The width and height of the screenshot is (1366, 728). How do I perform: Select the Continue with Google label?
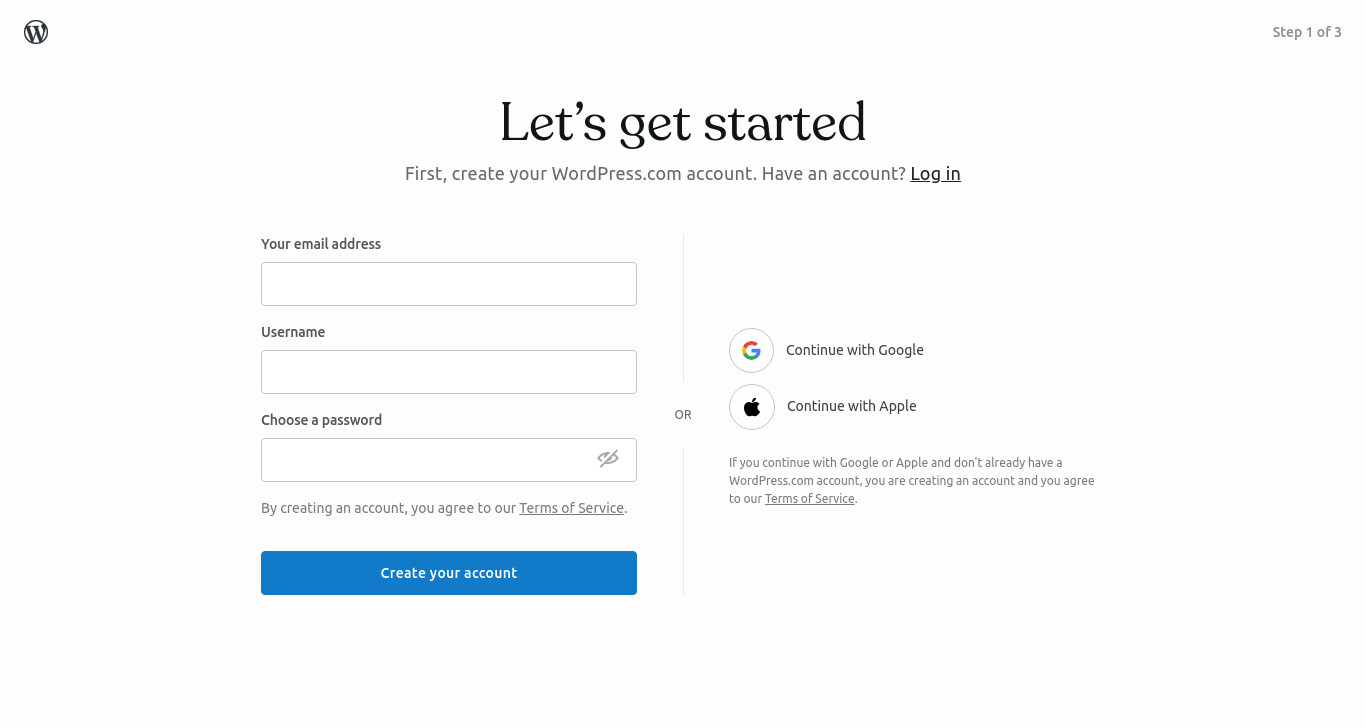pos(855,350)
